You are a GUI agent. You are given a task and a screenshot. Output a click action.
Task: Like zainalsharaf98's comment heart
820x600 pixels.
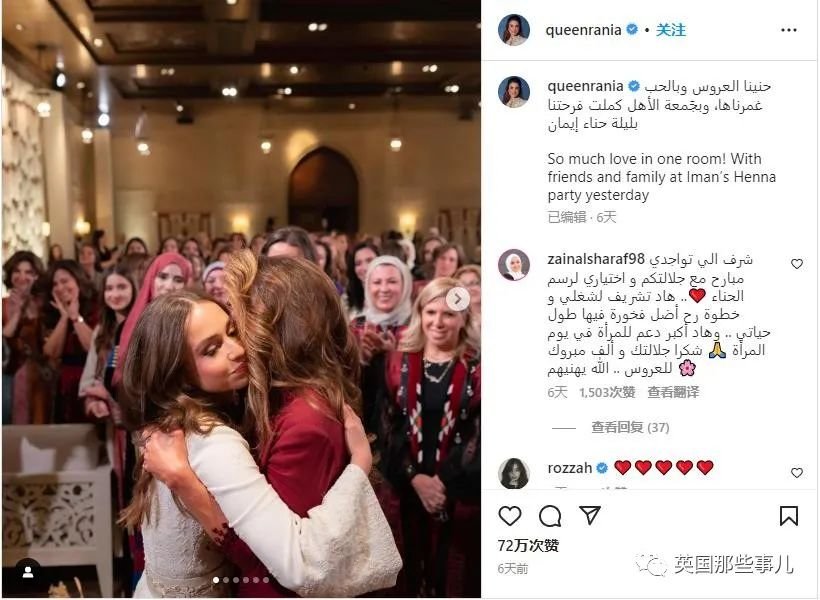pos(796,264)
